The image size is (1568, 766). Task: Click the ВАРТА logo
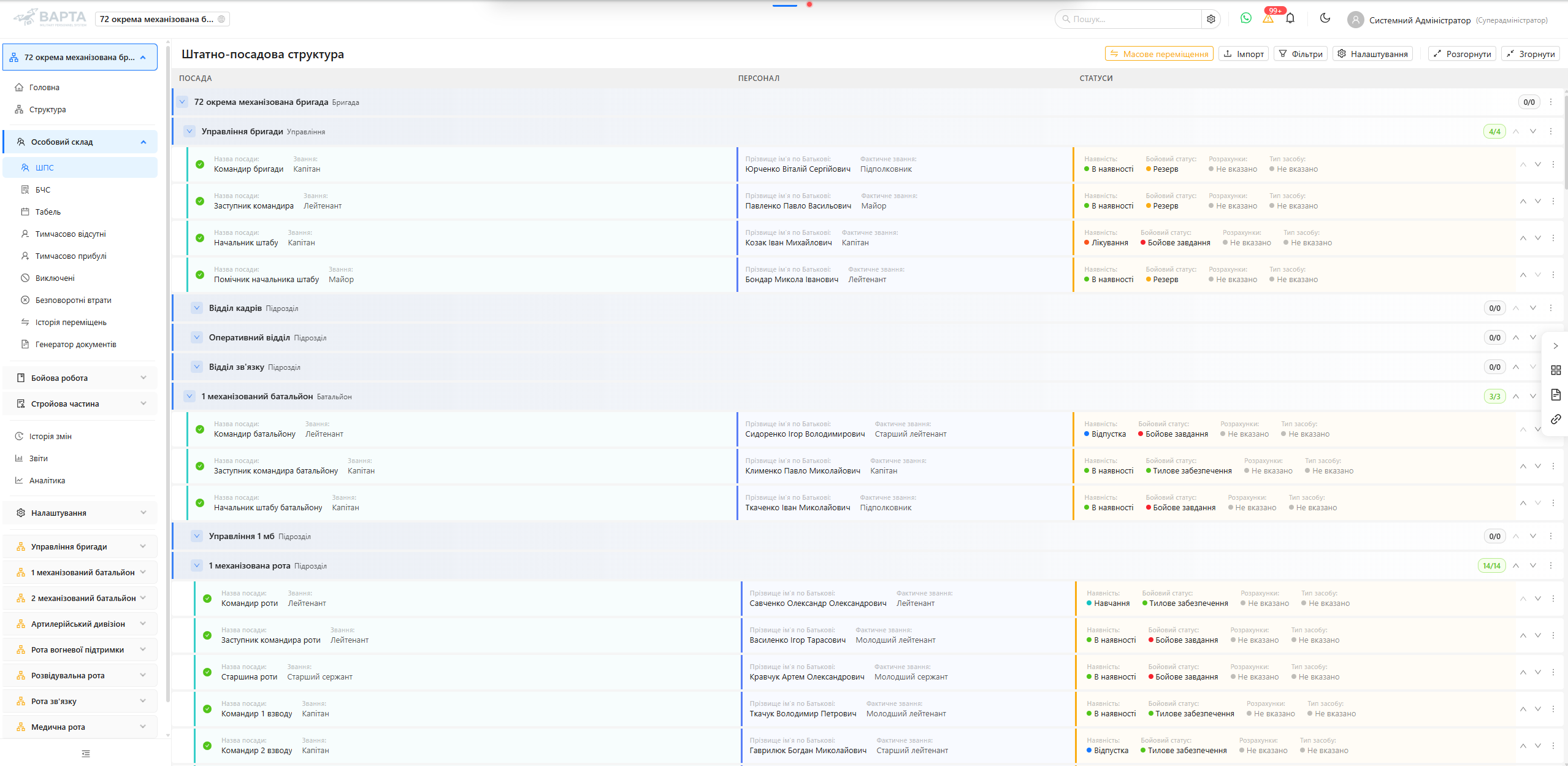pos(50,18)
